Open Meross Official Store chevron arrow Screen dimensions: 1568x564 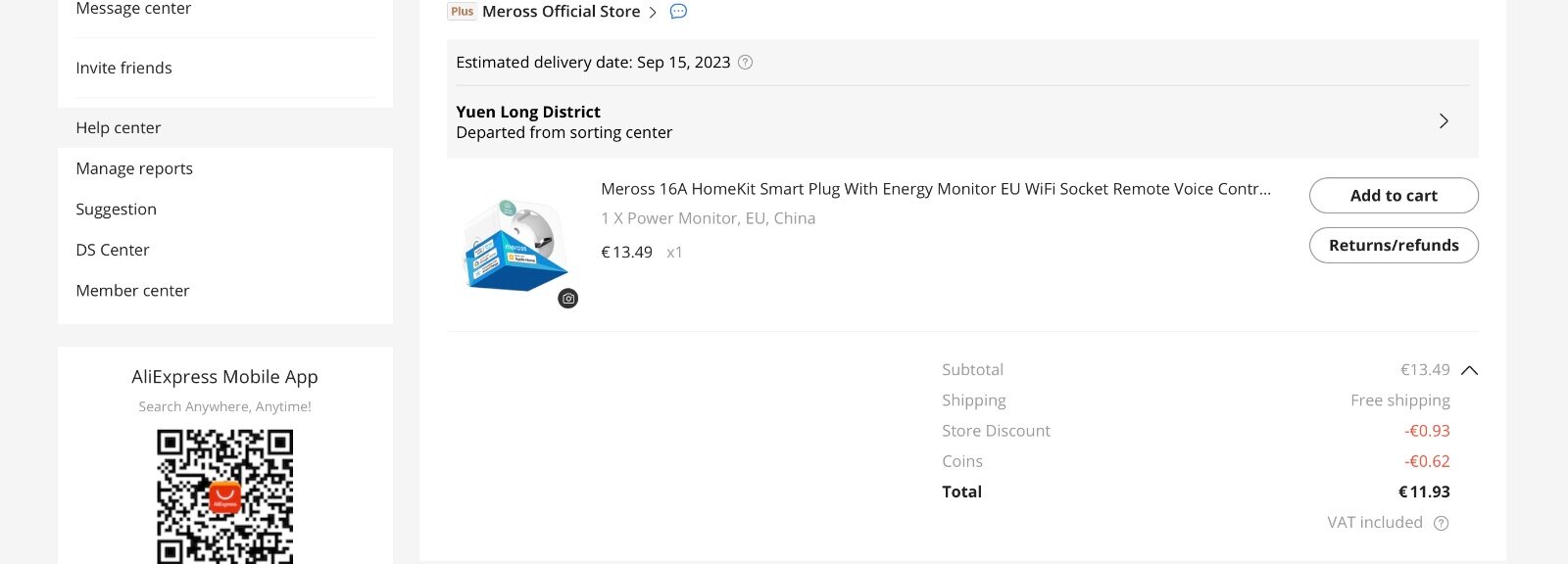point(653,13)
